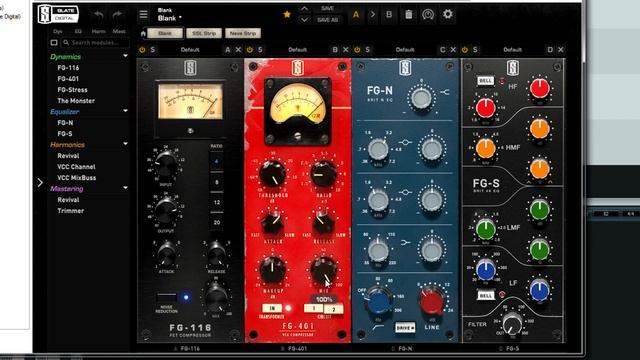Toggle power for FG-S module

pyautogui.click(x=464, y=50)
